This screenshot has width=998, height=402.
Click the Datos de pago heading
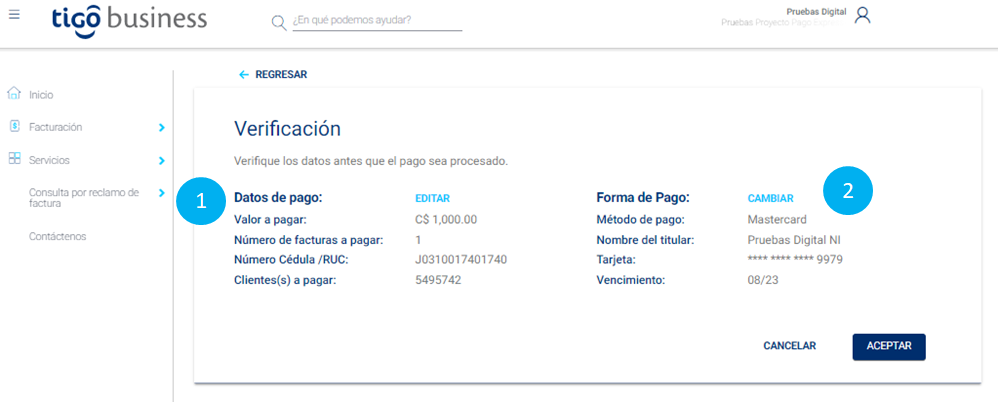click(279, 198)
